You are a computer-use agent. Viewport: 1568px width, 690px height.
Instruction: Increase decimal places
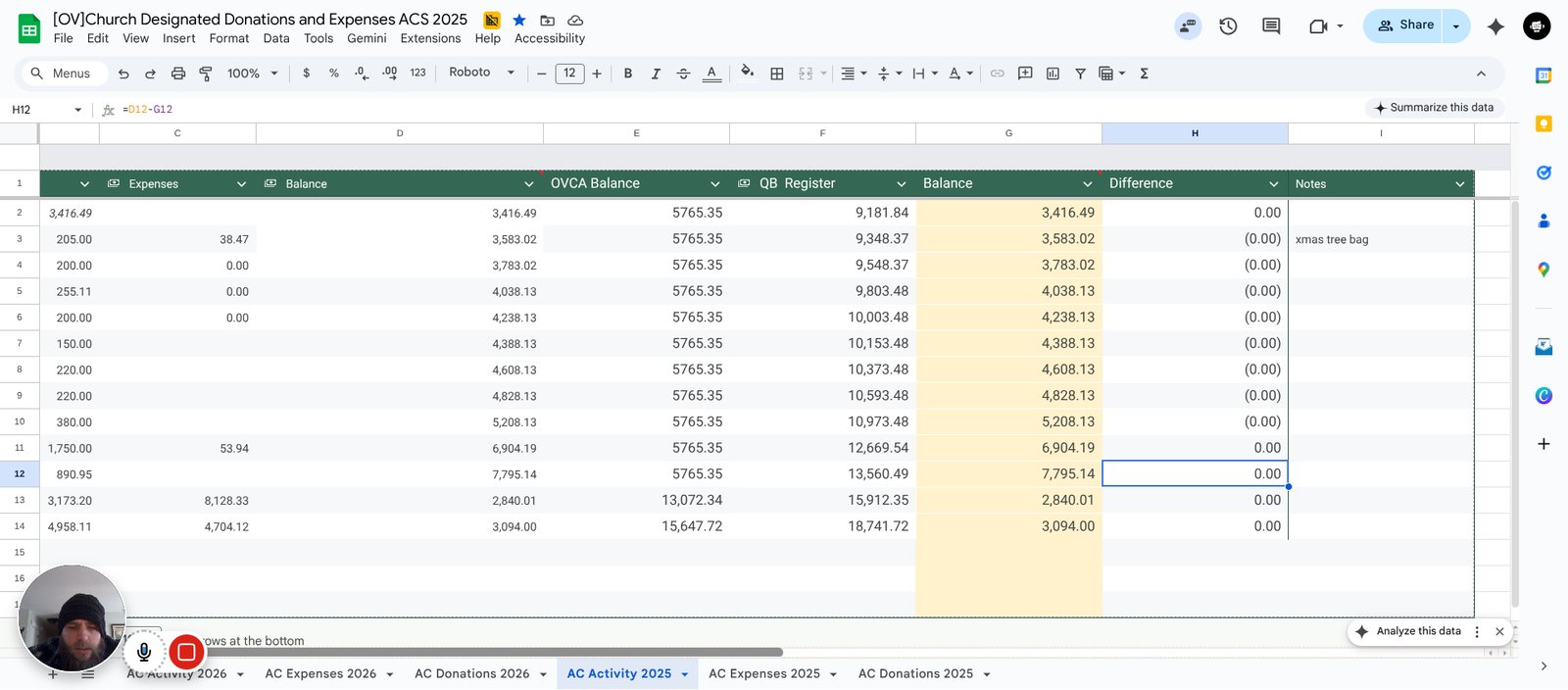[389, 74]
